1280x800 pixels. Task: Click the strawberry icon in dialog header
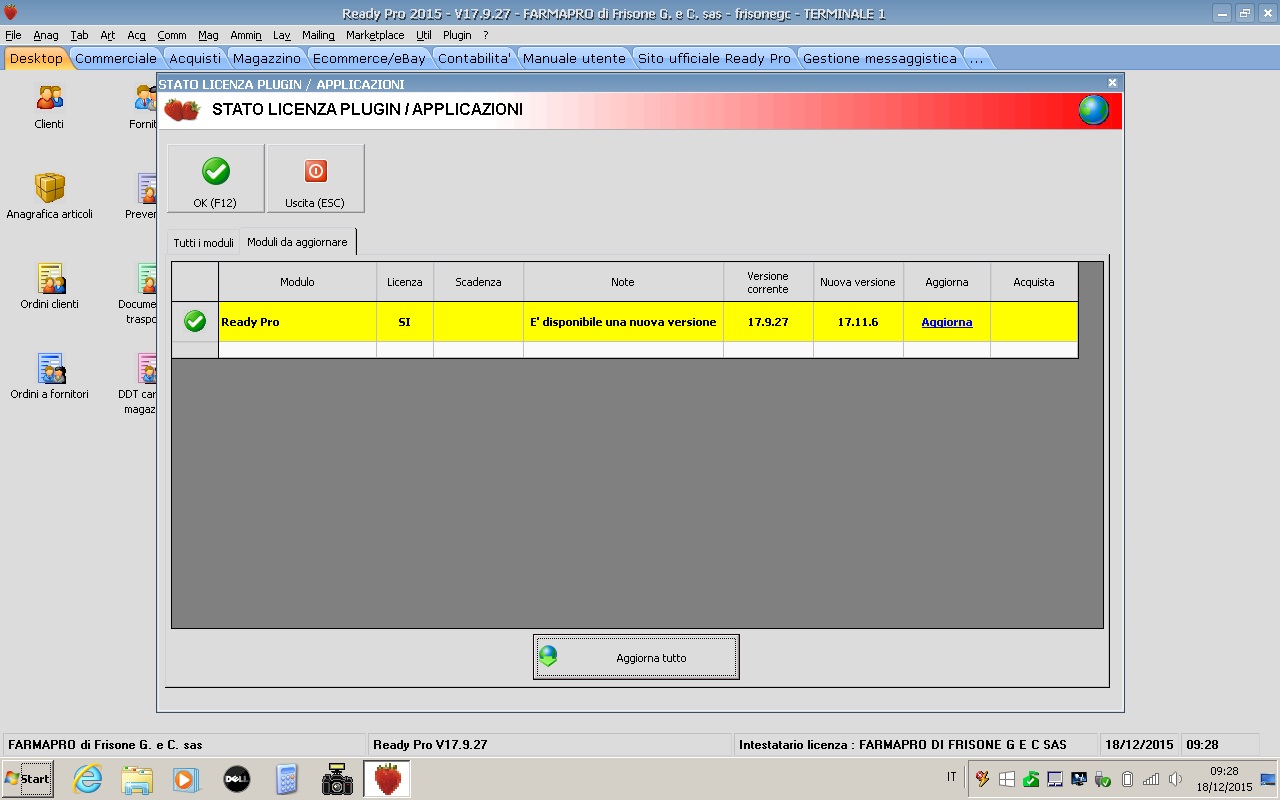tap(182, 110)
